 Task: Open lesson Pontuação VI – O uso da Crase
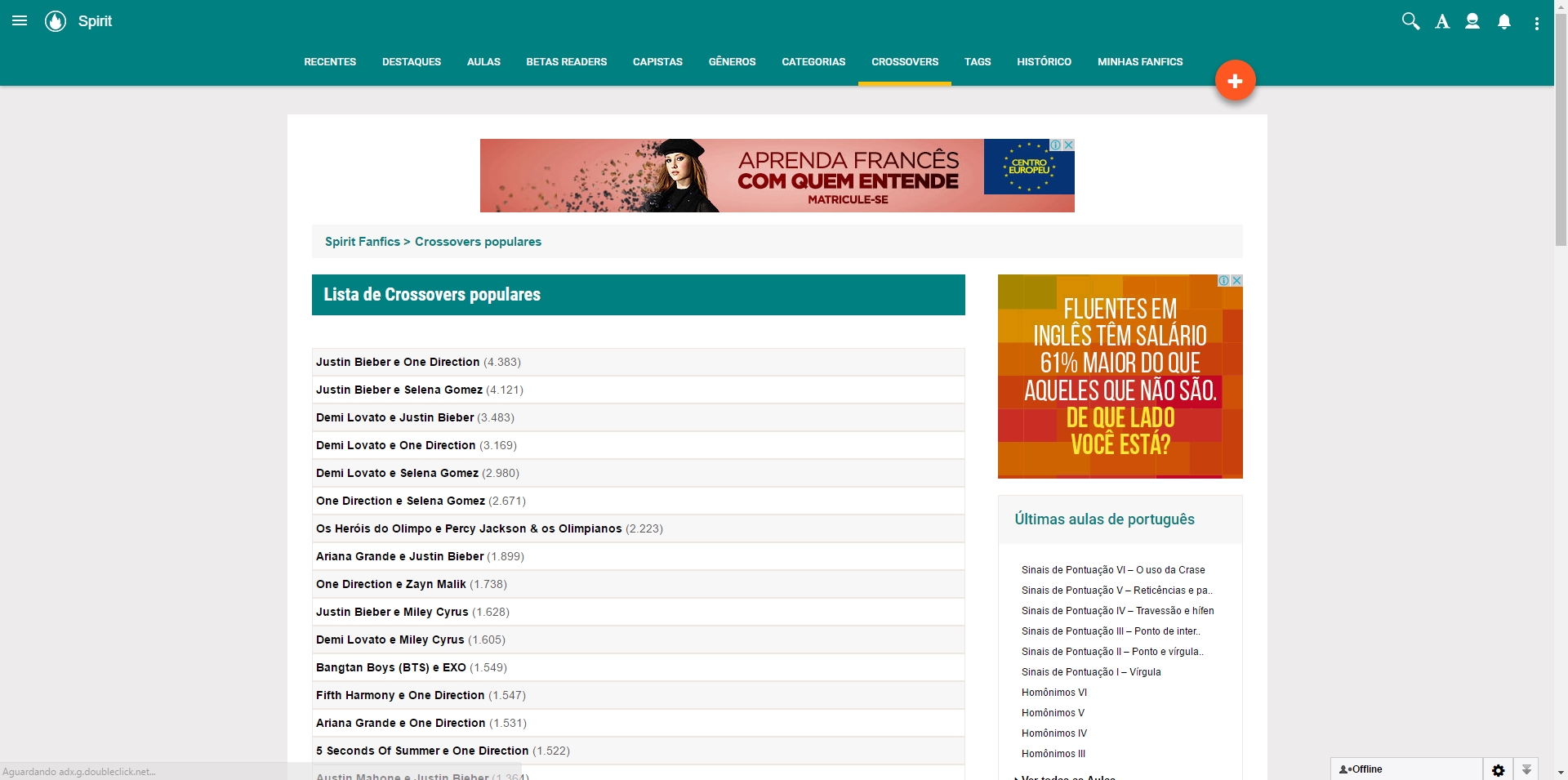tap(1113, 570)
